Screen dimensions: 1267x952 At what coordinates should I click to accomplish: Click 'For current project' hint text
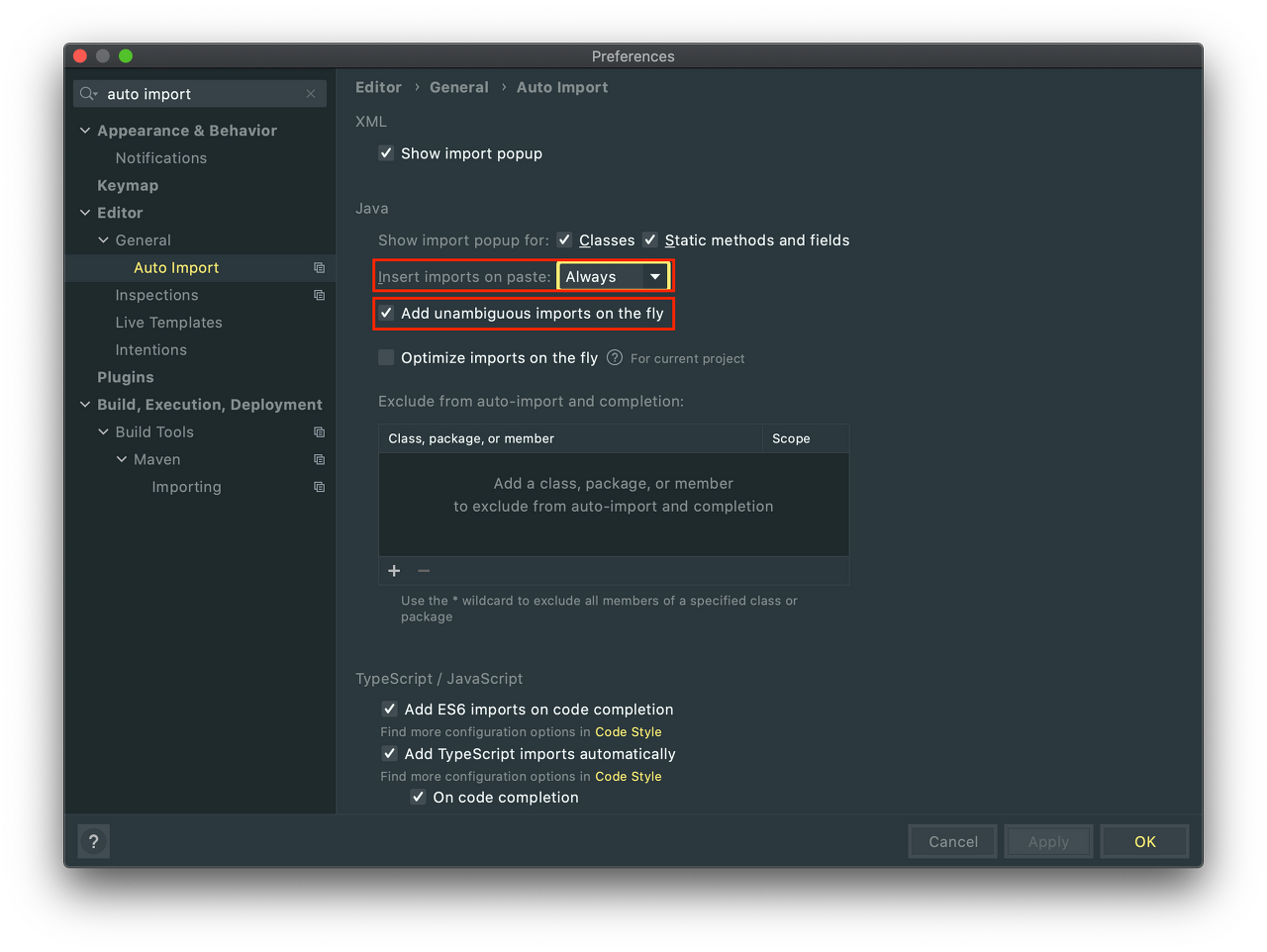coord(688,358)
